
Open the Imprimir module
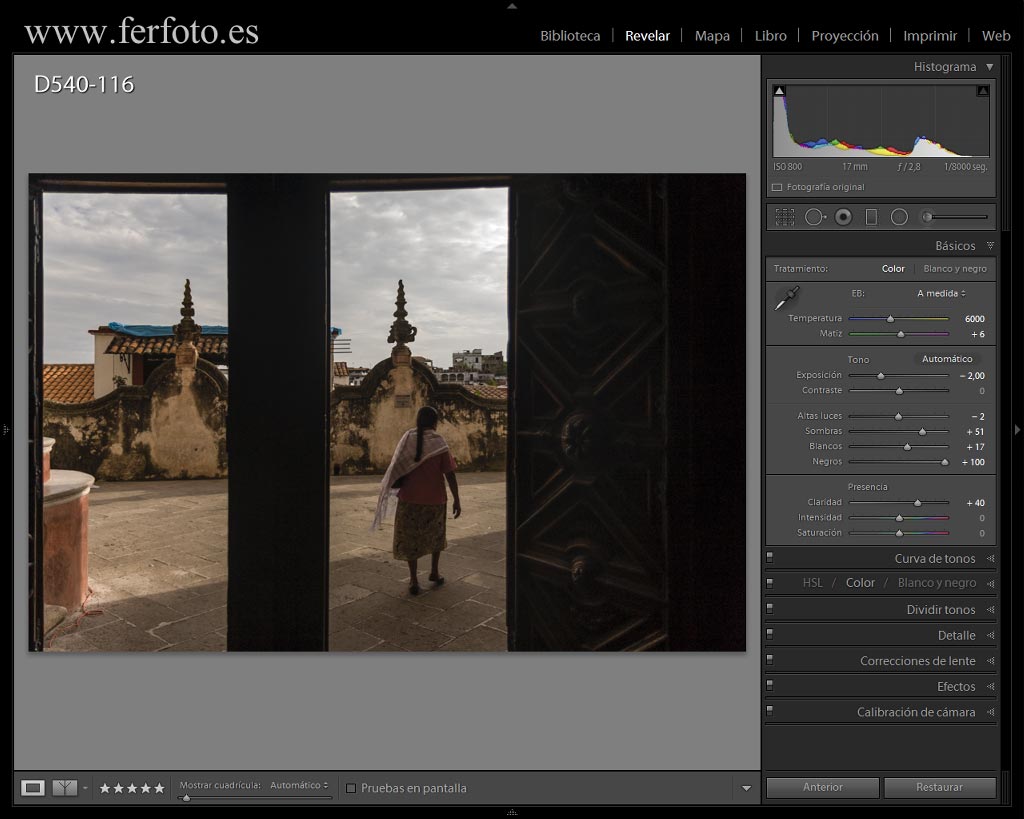coord(930,36)
